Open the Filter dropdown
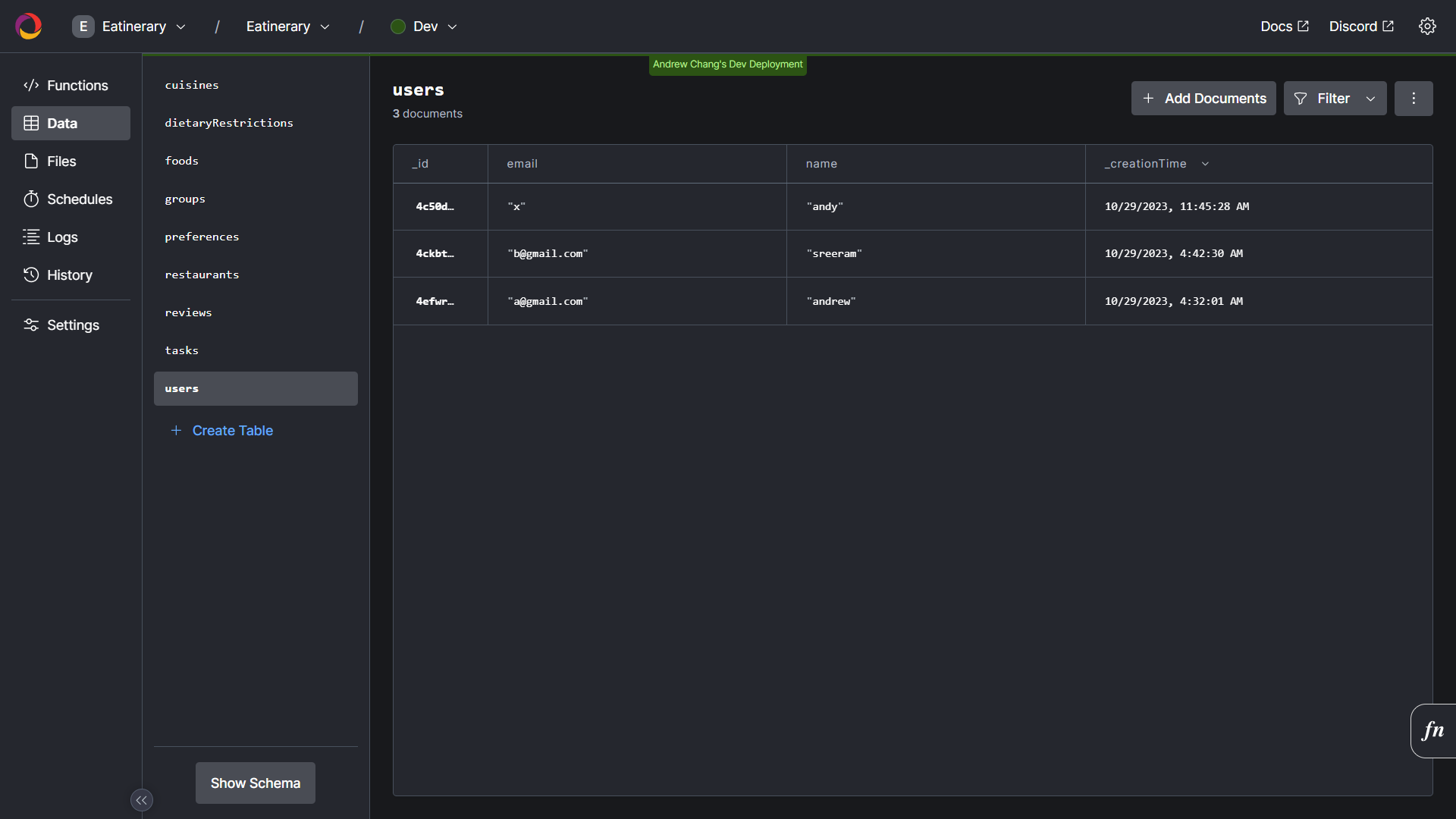The width and height of the screenshot is (1456, 819). [1335, 99]
